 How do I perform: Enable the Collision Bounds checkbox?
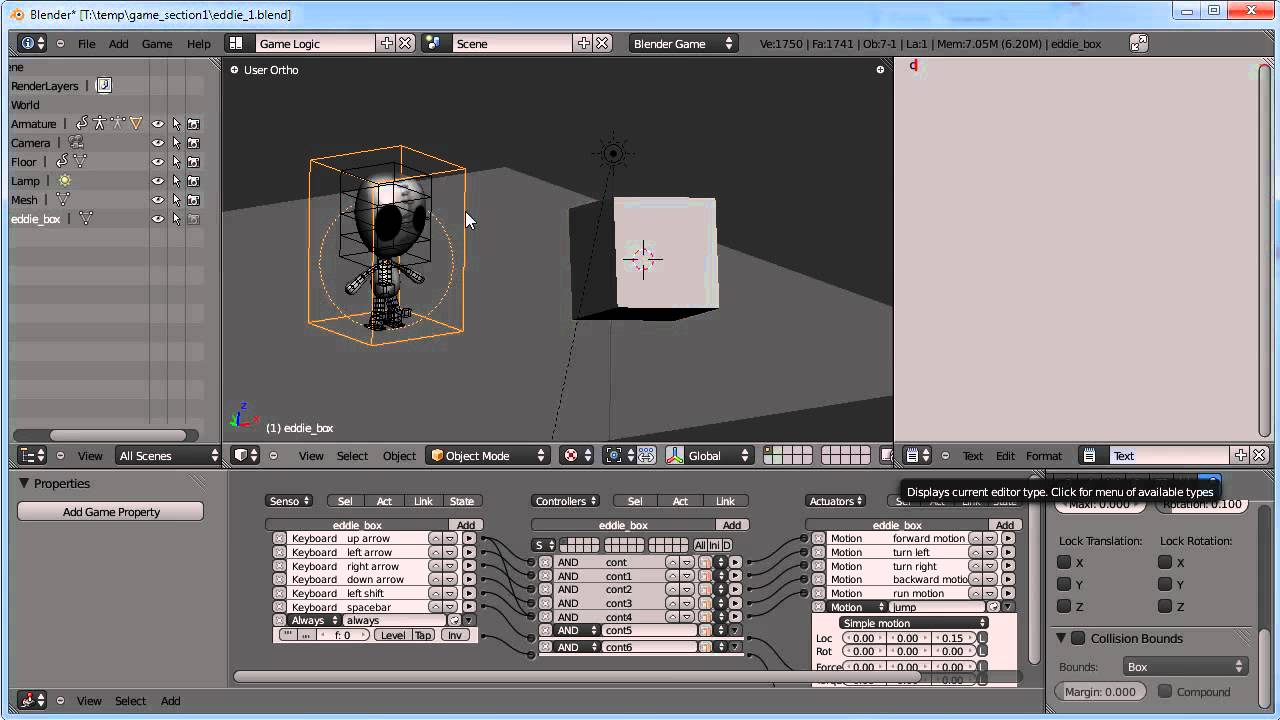[x=1078, y=638]
